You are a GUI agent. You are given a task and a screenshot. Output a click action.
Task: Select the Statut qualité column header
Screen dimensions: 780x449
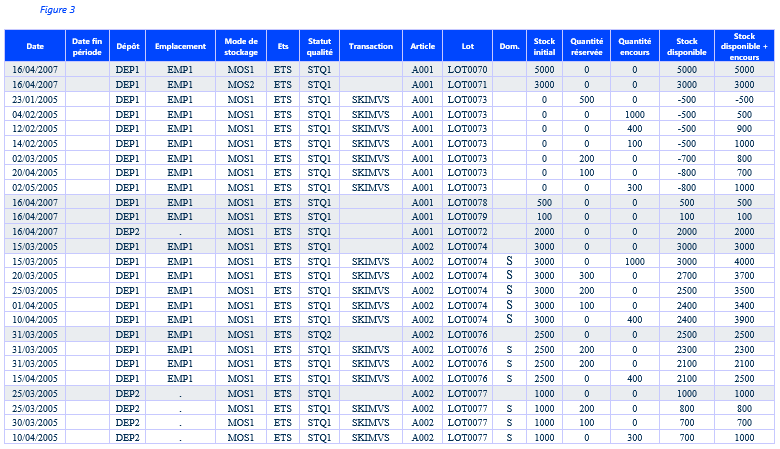click(319, 46)
